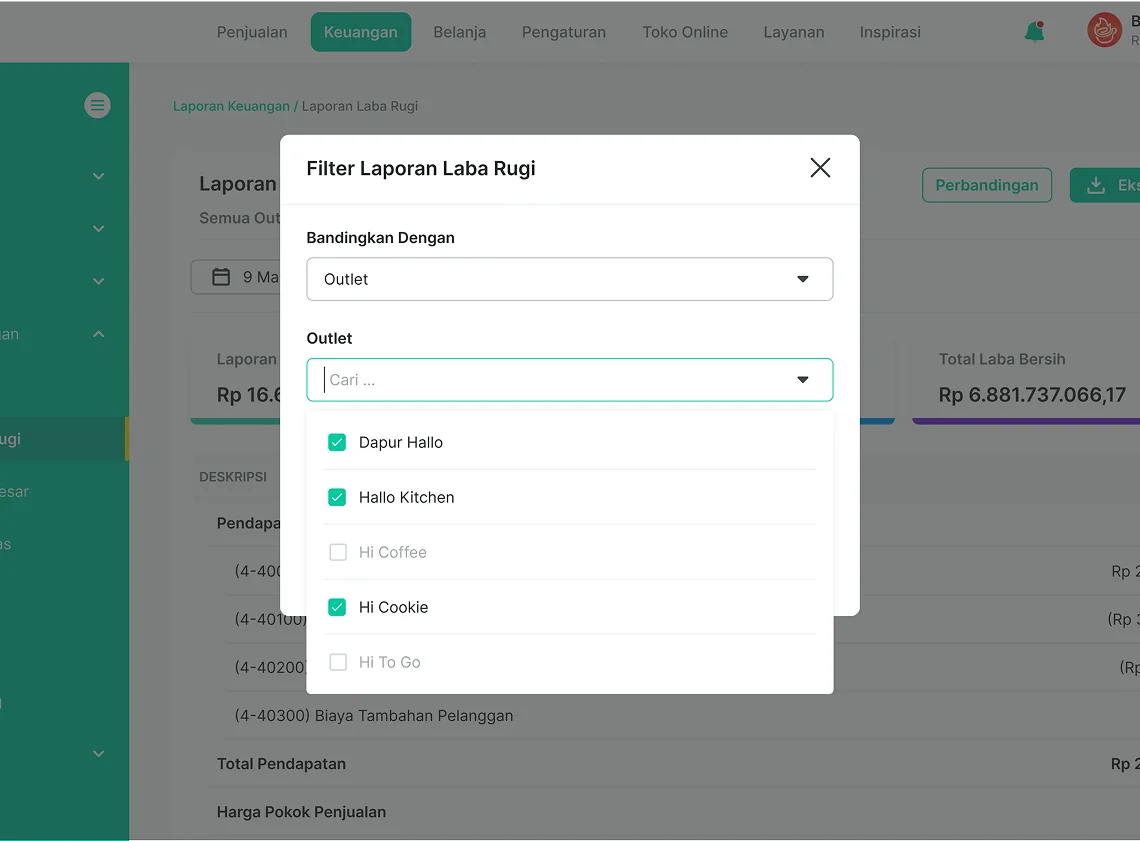Expand the first sidebar menu chevron

[98, 176]
